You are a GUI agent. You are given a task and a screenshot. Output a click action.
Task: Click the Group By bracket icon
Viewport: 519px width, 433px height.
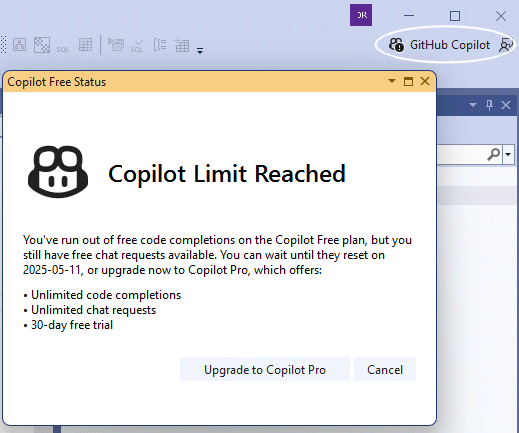160,44
